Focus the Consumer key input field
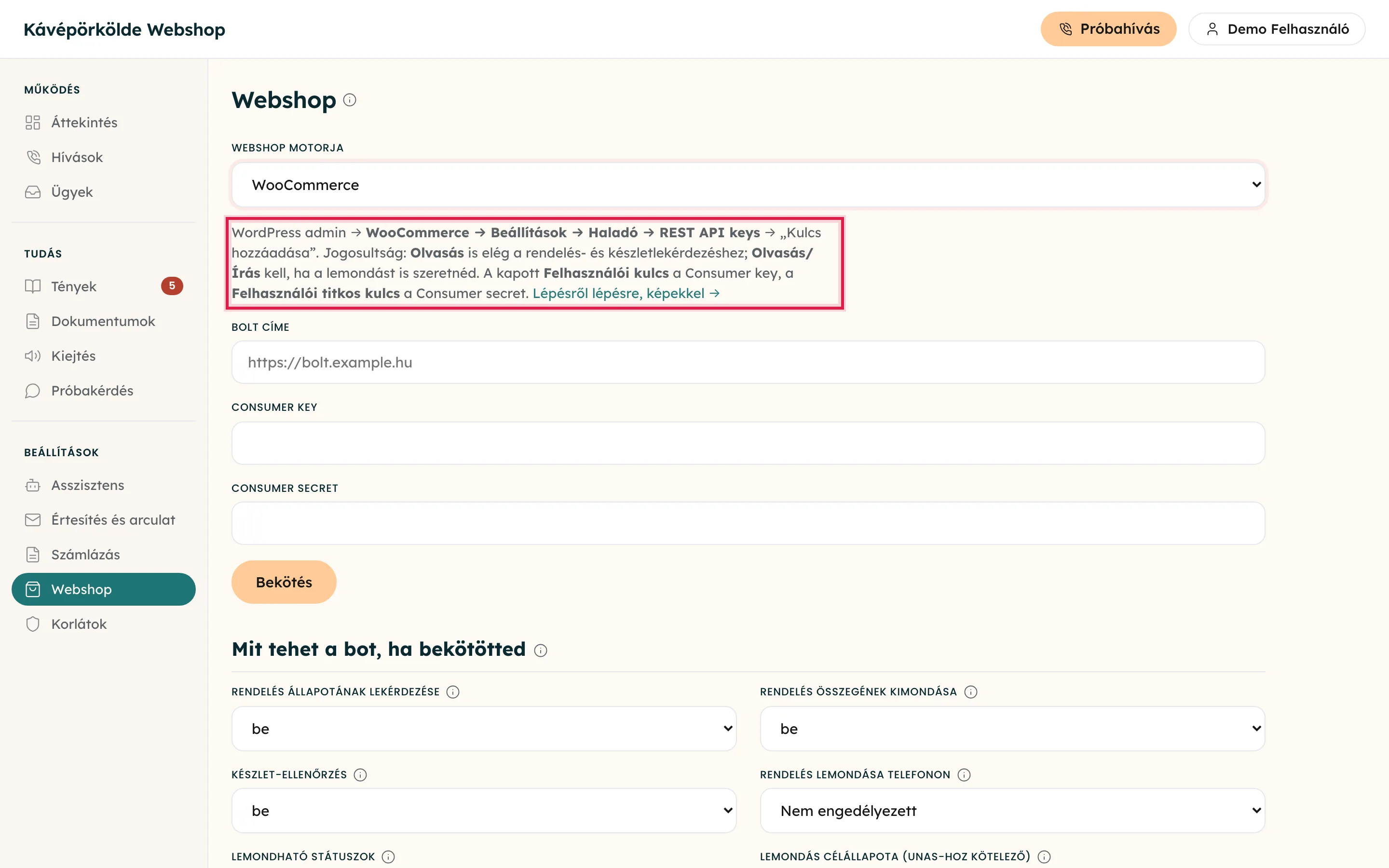The width and height of the screenshot is (1389, 868). pyautogui.click(x=748, y=443)
